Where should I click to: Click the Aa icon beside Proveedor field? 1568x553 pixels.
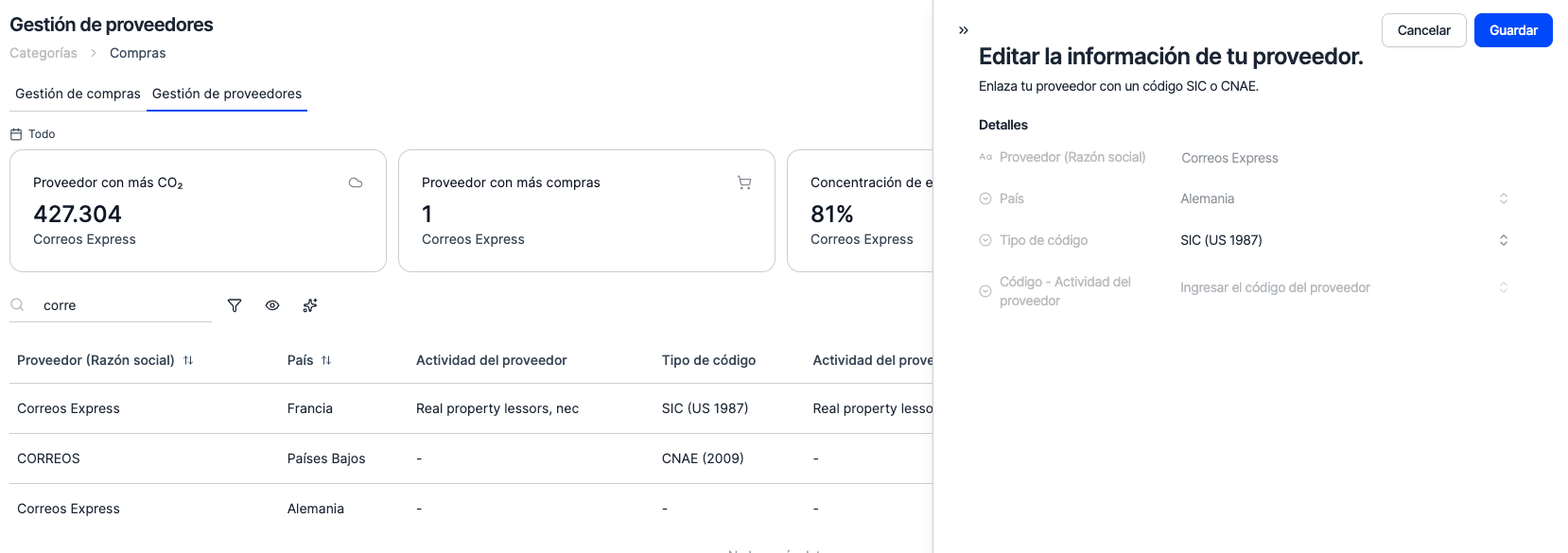click(x=985, y=157)
